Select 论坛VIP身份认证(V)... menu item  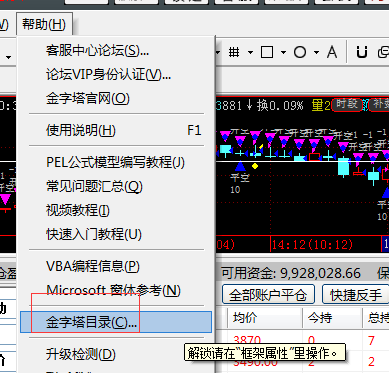(x=116, y=74)
